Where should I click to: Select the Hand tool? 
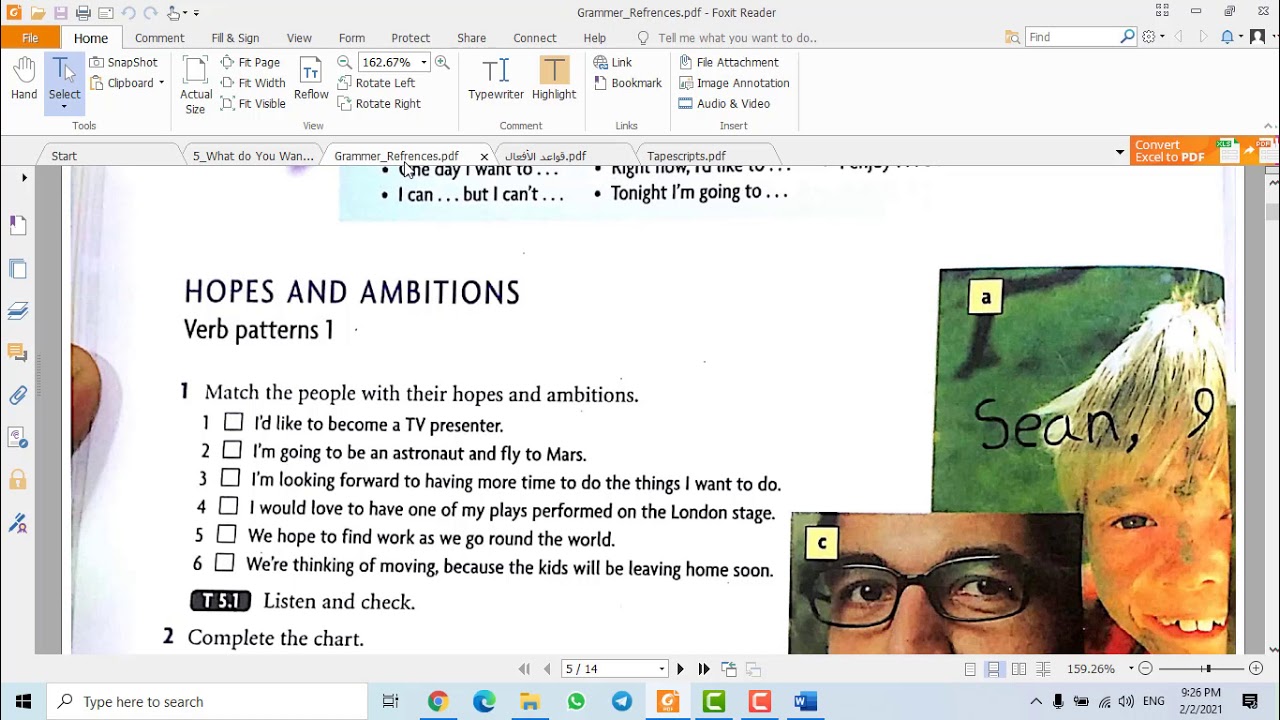pyautogui.click(x=24, y=79)
